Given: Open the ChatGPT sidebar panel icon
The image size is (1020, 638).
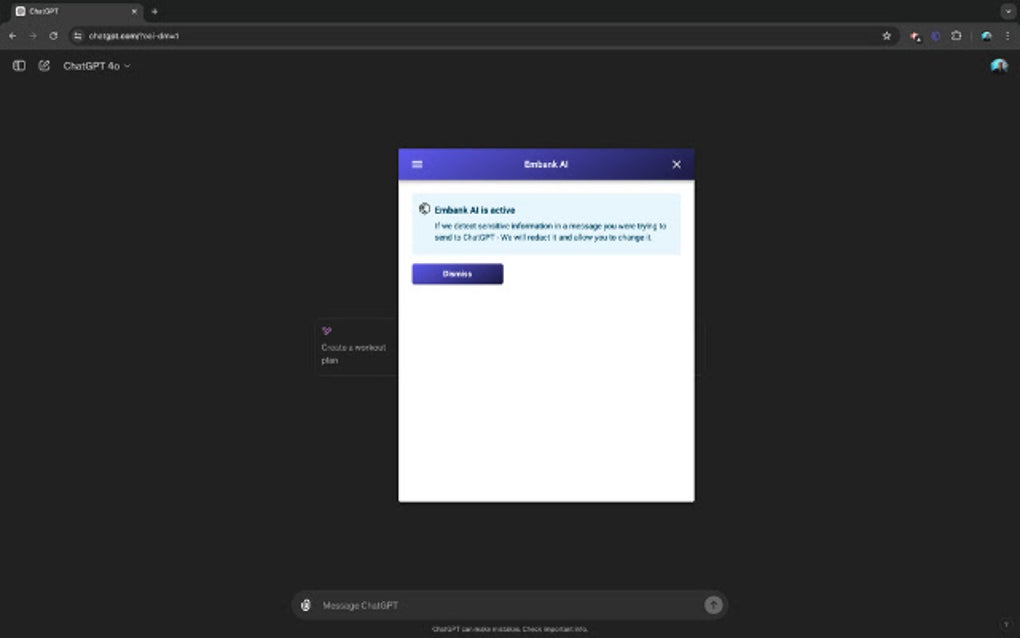Looking at the screenshot, I should pyautogui.click(x=19, y=65).
